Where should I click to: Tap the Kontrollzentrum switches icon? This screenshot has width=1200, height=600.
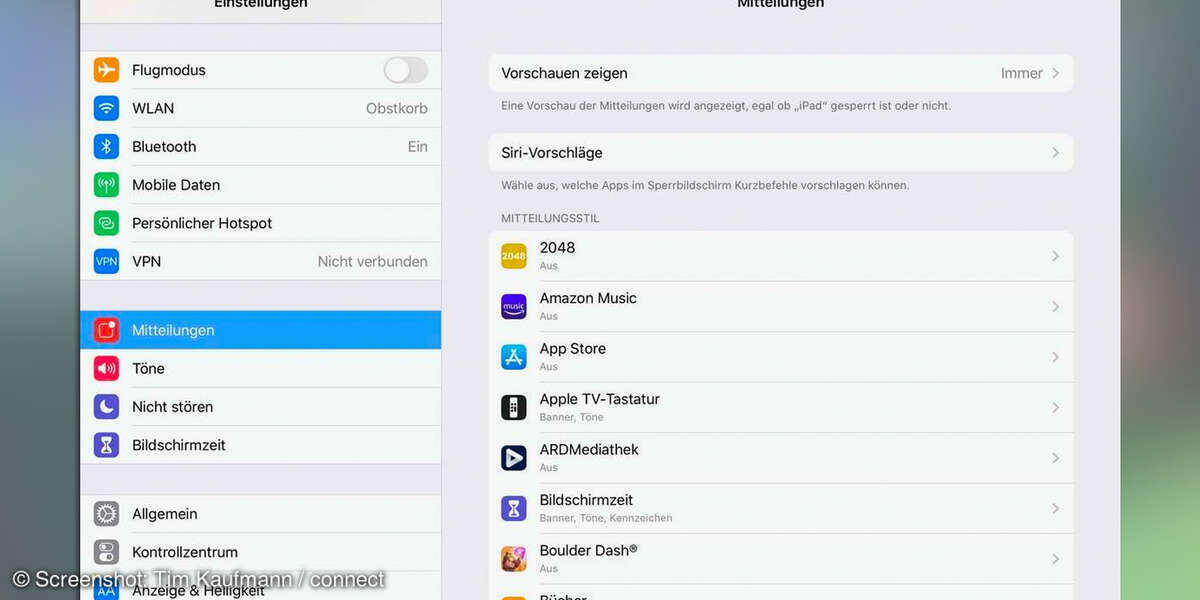click(x=106, y=552)
